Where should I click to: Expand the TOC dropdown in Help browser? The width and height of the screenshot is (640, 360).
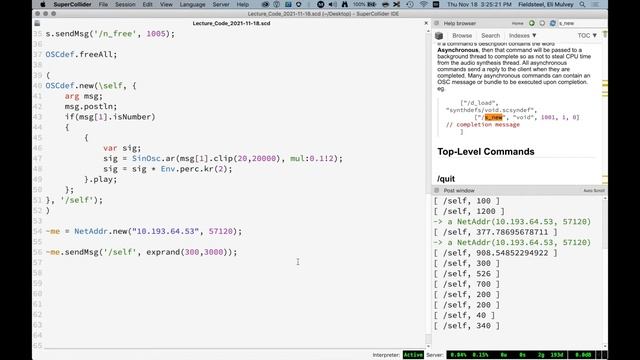tap(587, 36)
